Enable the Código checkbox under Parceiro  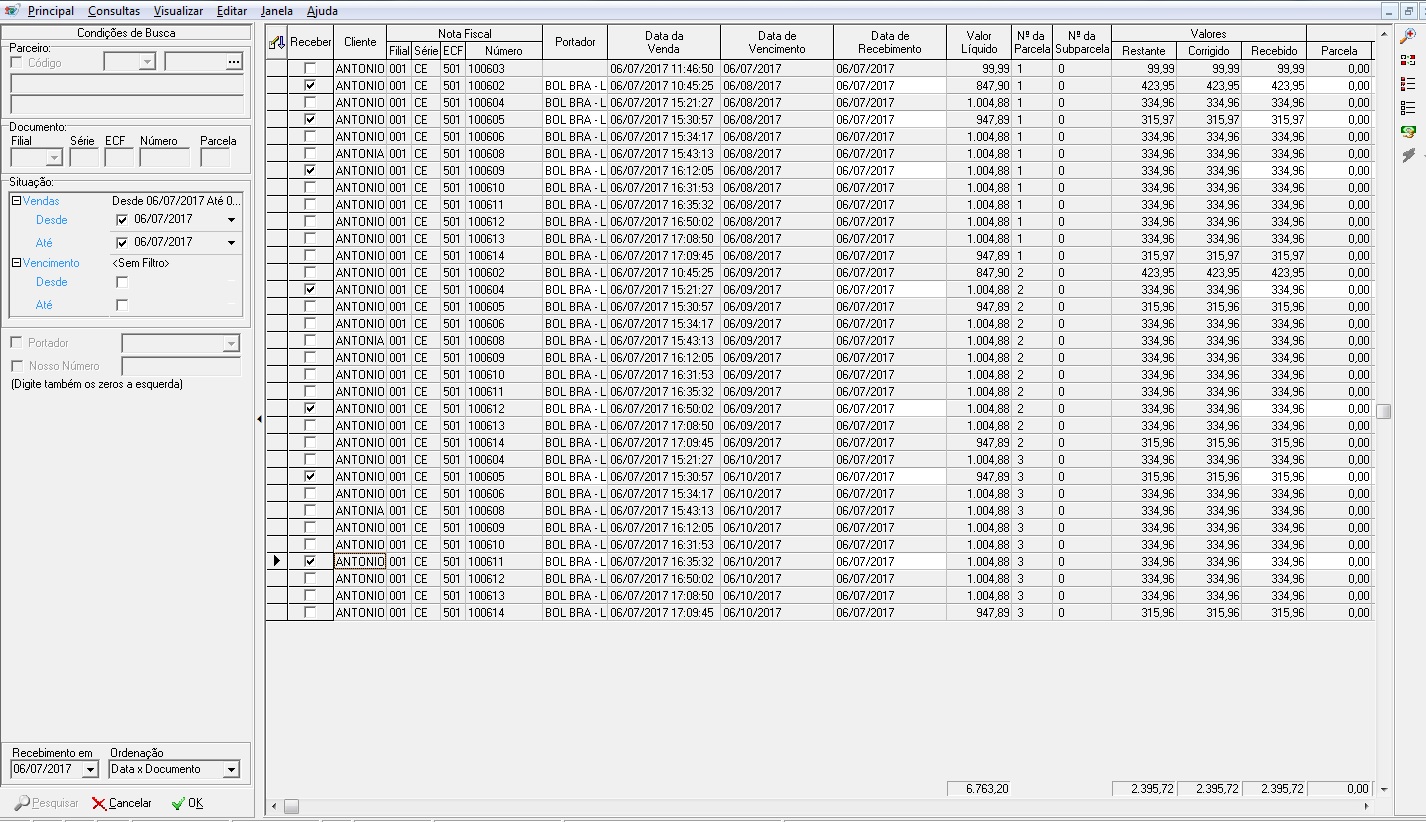16,63
